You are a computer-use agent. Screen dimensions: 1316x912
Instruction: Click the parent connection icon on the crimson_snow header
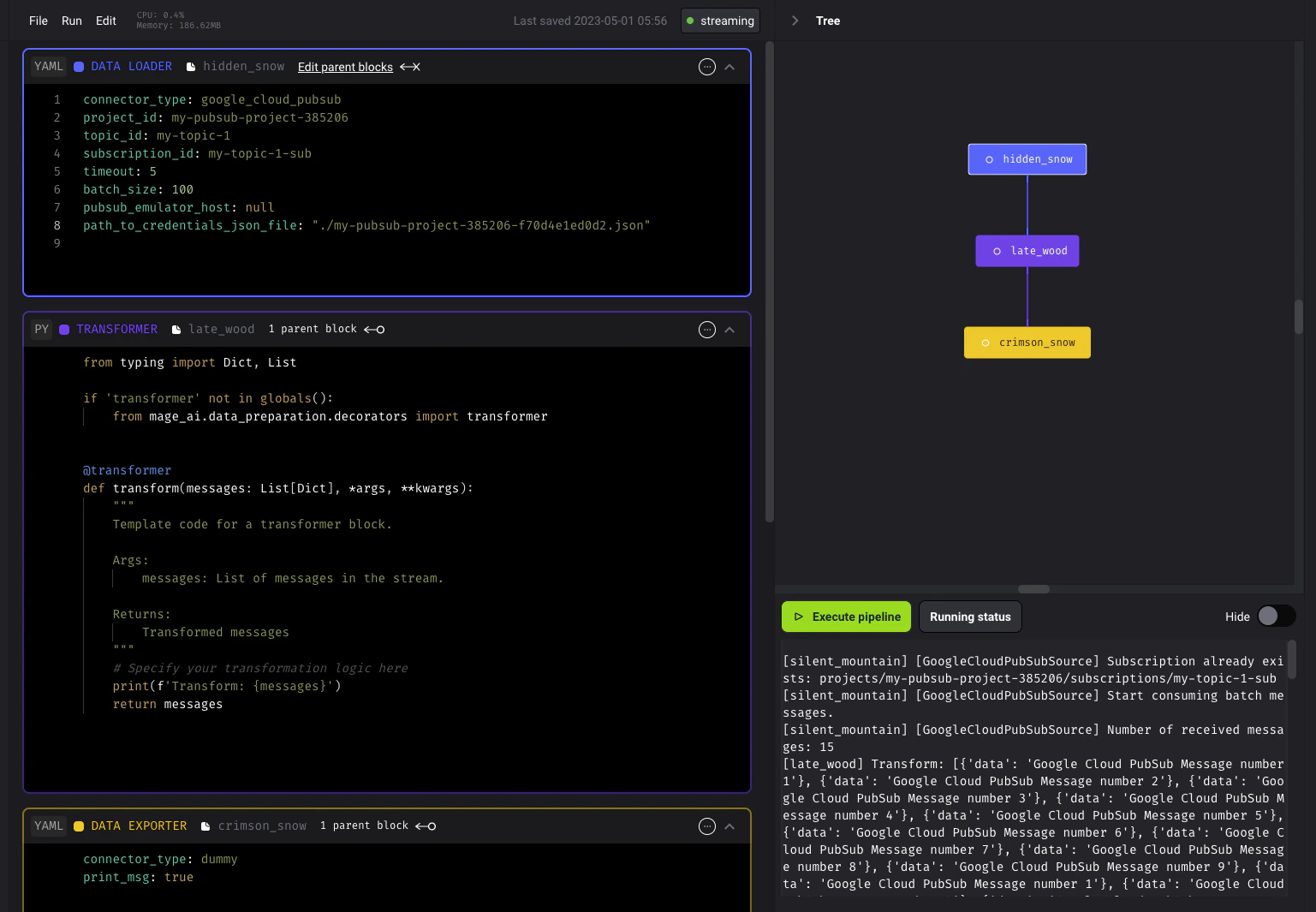(x=426, y=826)
